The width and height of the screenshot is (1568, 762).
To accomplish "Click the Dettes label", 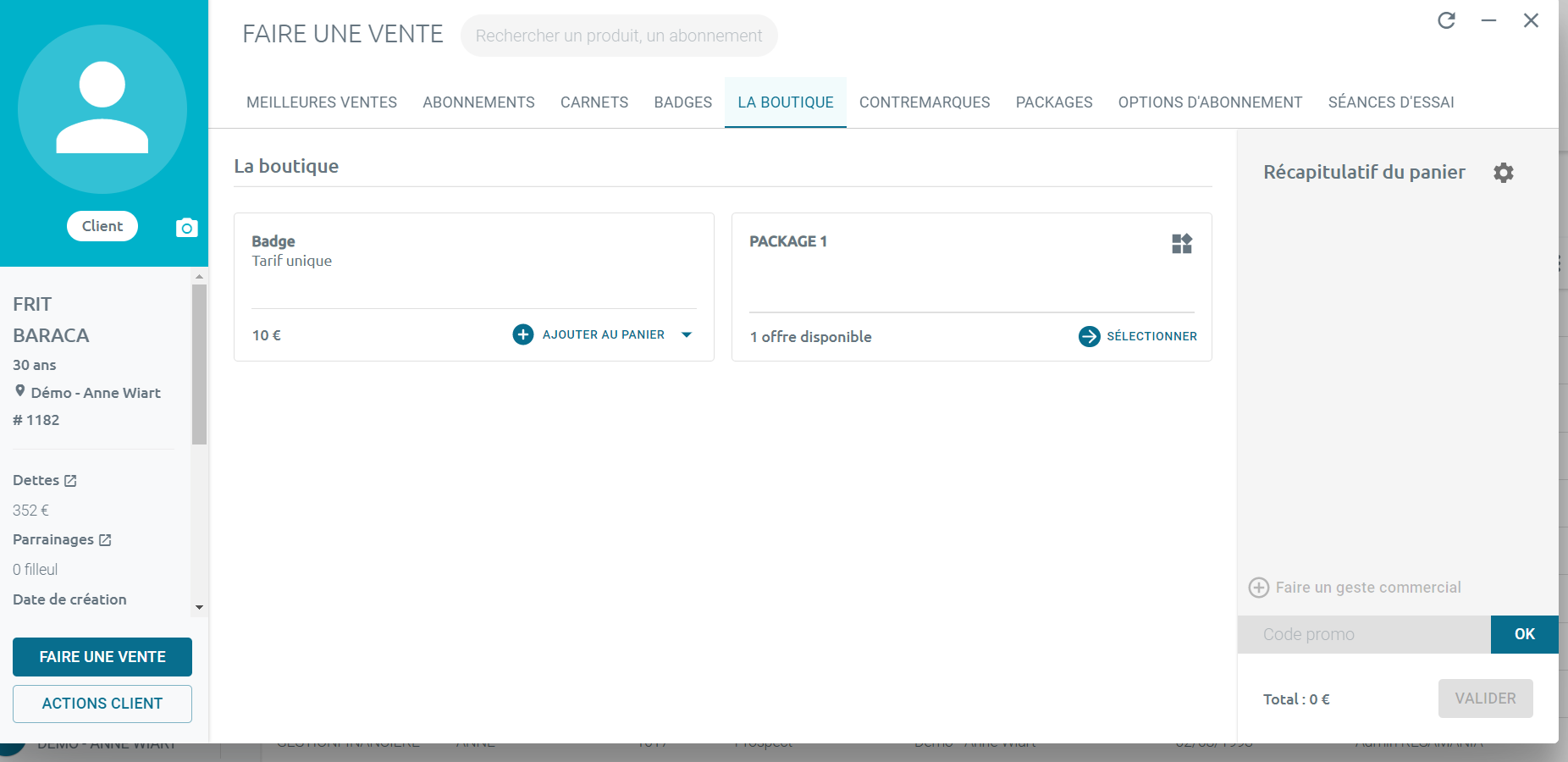I will [x=36, y=480].
